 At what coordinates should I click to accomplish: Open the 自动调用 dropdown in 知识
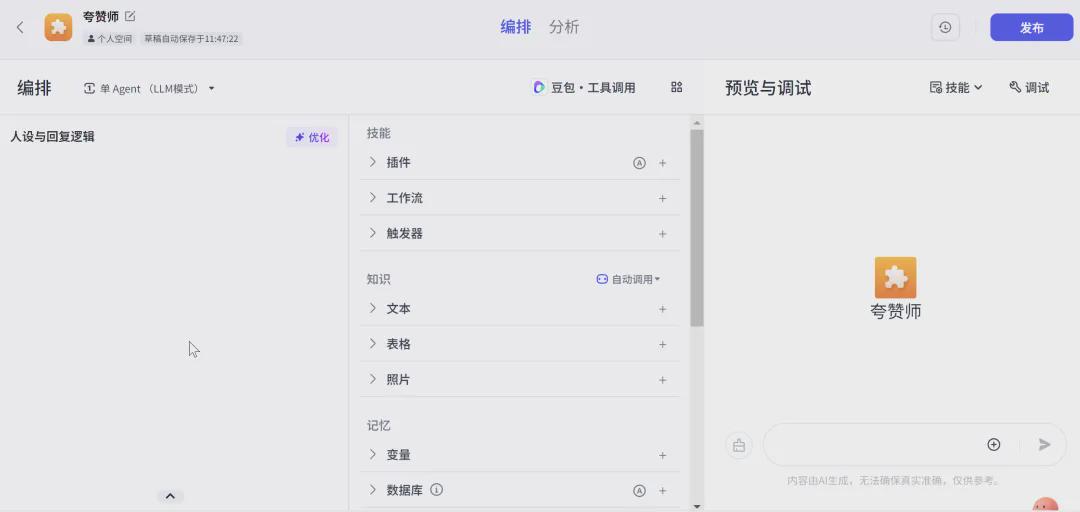coord(628,279)
